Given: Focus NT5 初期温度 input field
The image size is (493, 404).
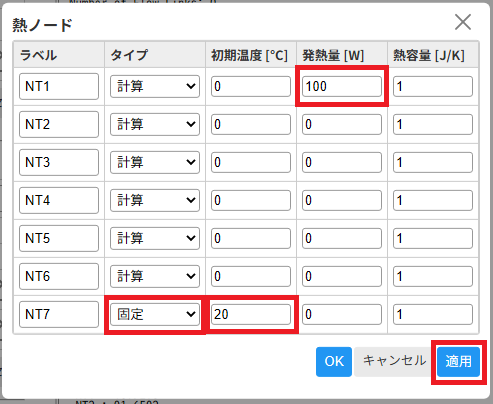Looking at the screenshot, I should pyautogui.click(x=251, y=238).
